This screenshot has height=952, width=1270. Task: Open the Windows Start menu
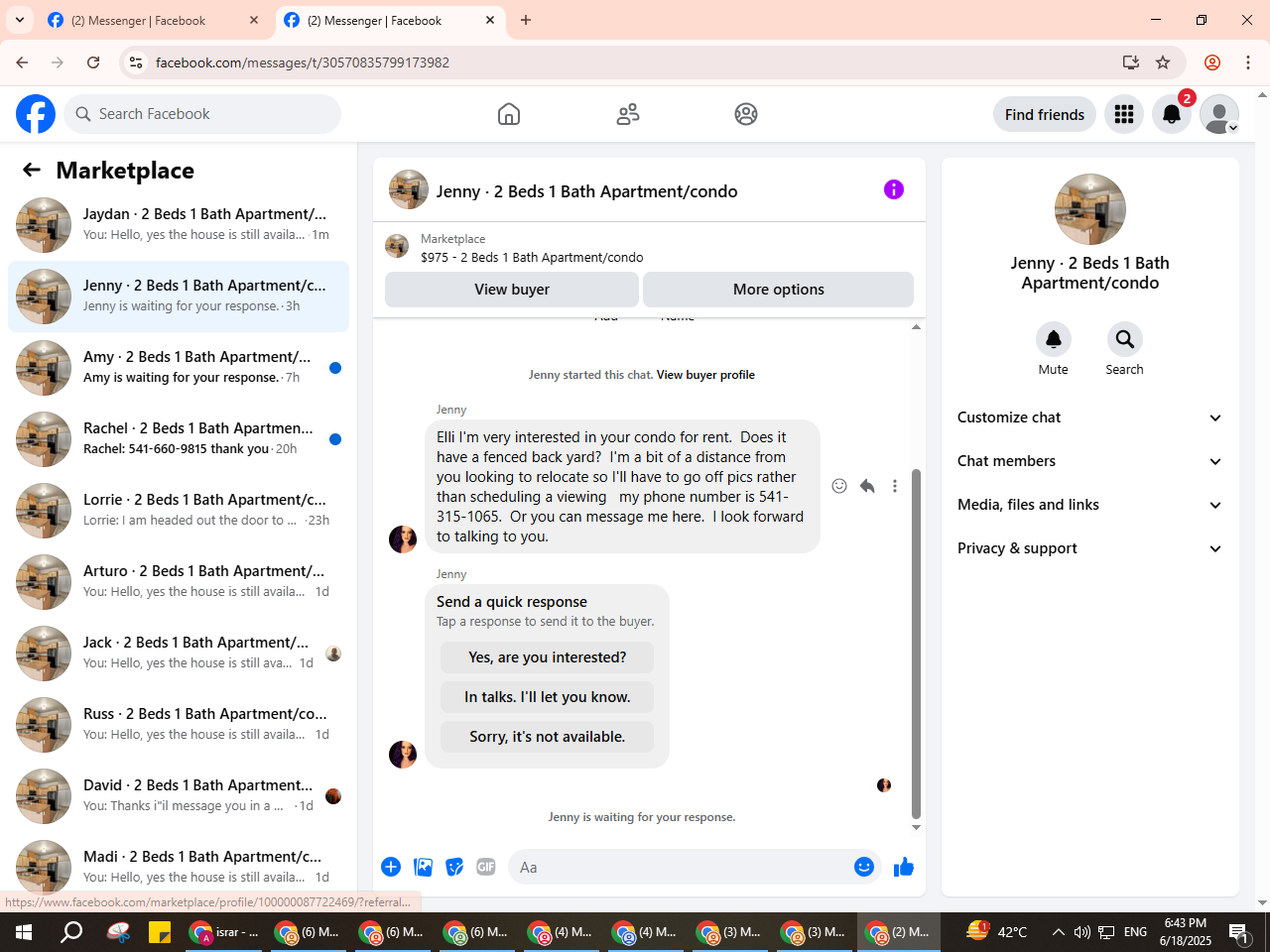pos(24,932)
